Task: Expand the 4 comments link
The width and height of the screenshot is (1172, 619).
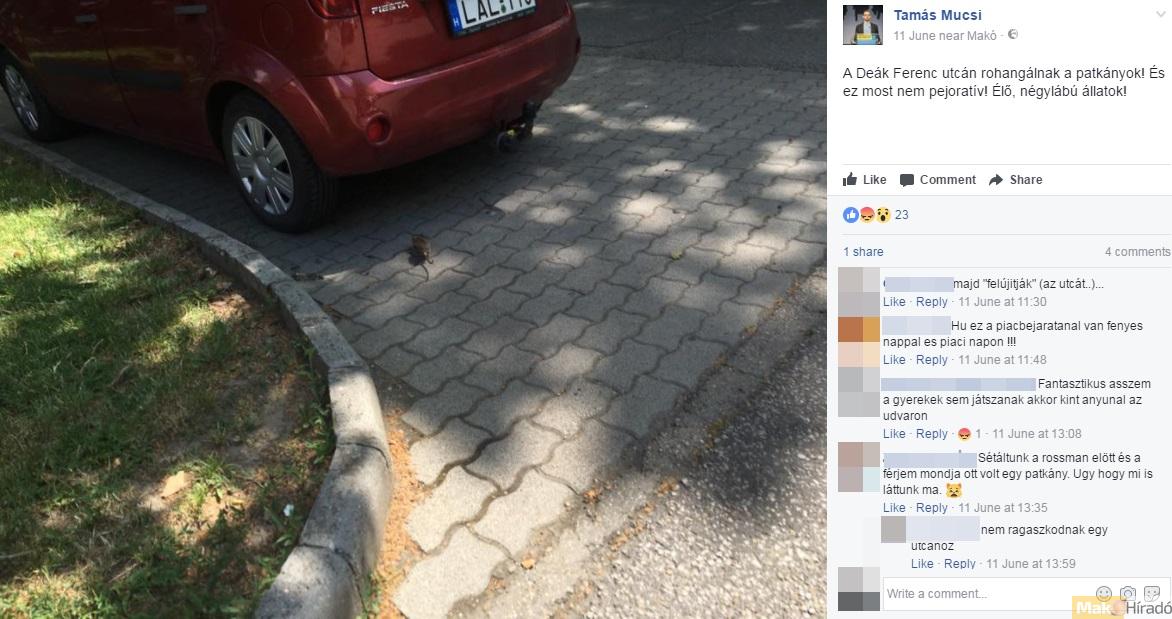Action: (1137, 252)
